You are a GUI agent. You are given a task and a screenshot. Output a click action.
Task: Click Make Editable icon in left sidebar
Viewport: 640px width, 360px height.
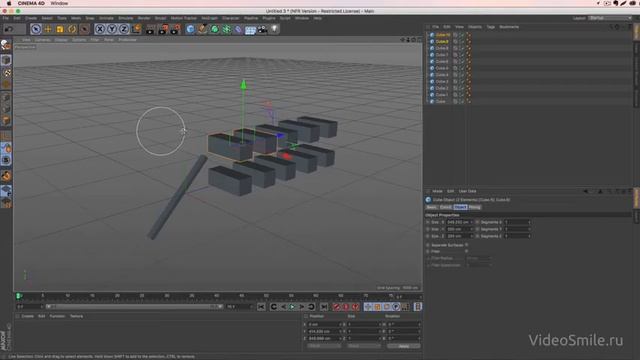(6, 45)
